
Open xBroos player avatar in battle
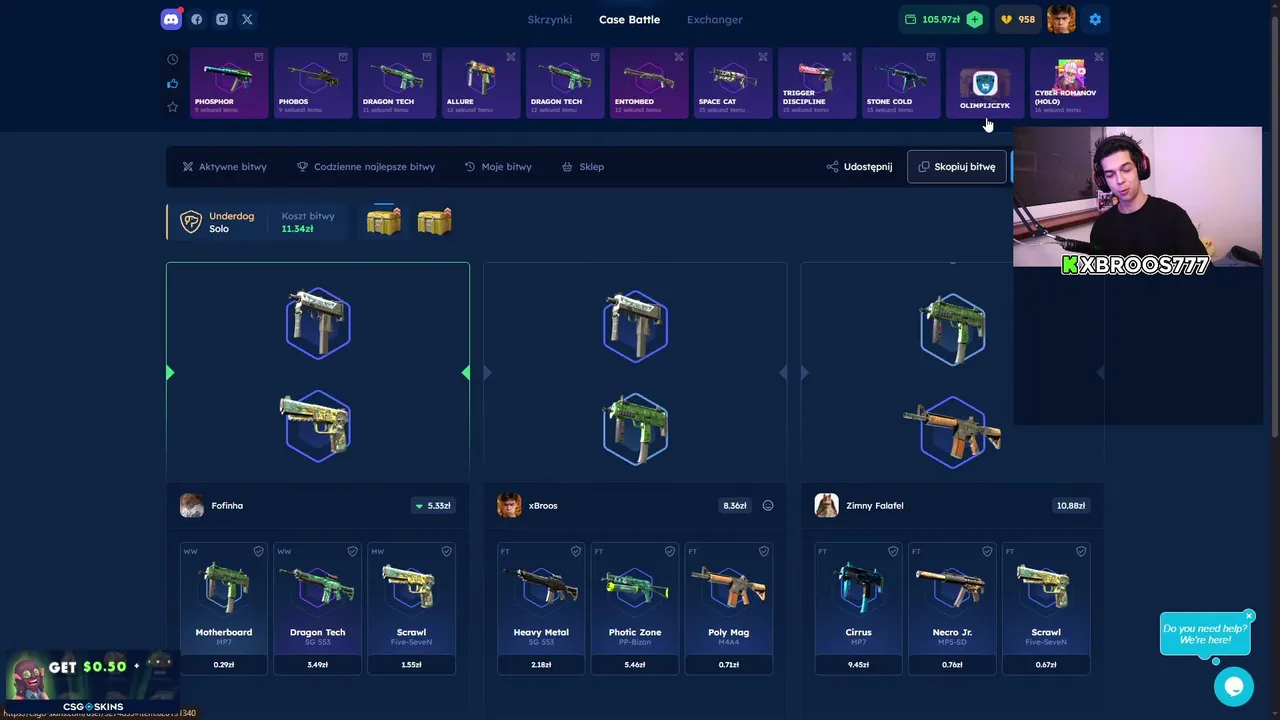coord(509,505)
